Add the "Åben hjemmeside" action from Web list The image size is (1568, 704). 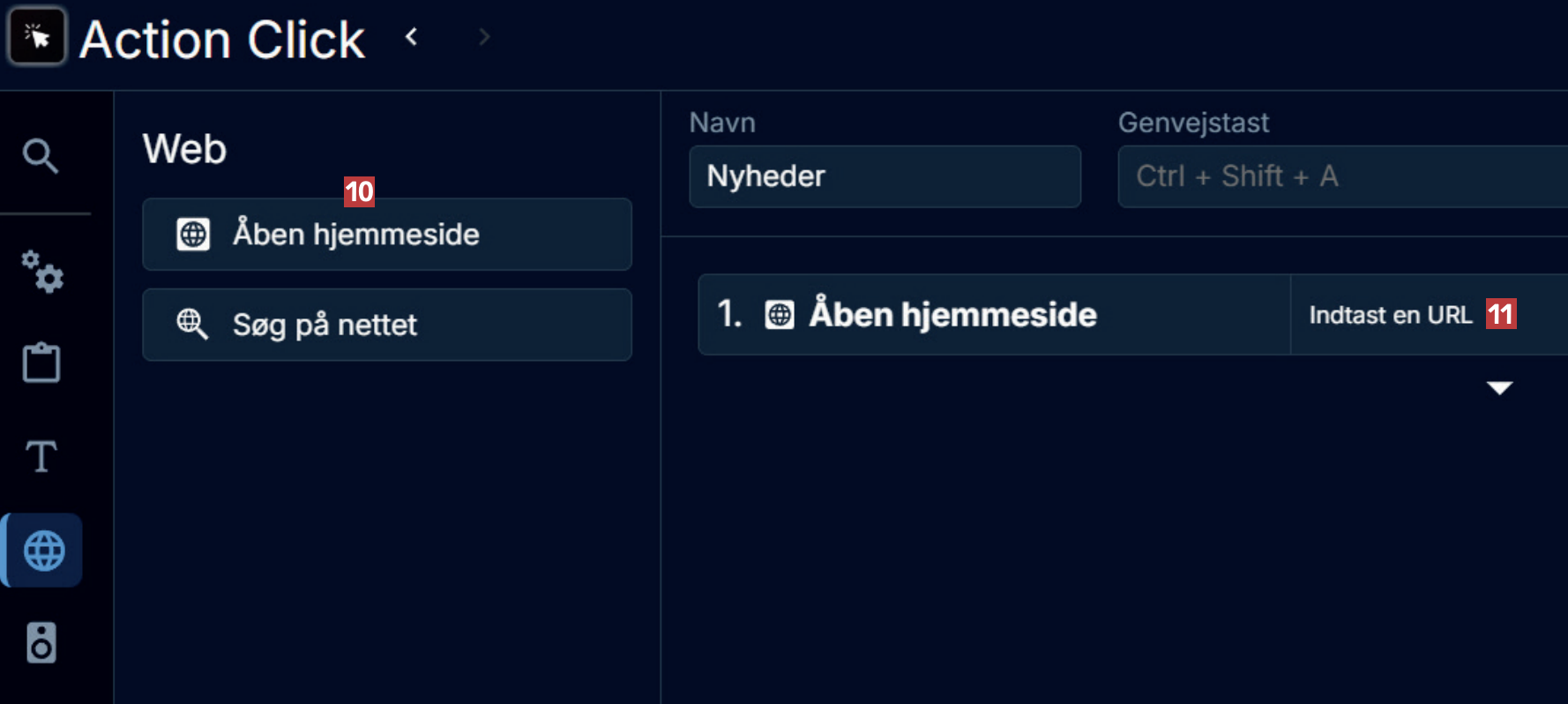(386, 235)
